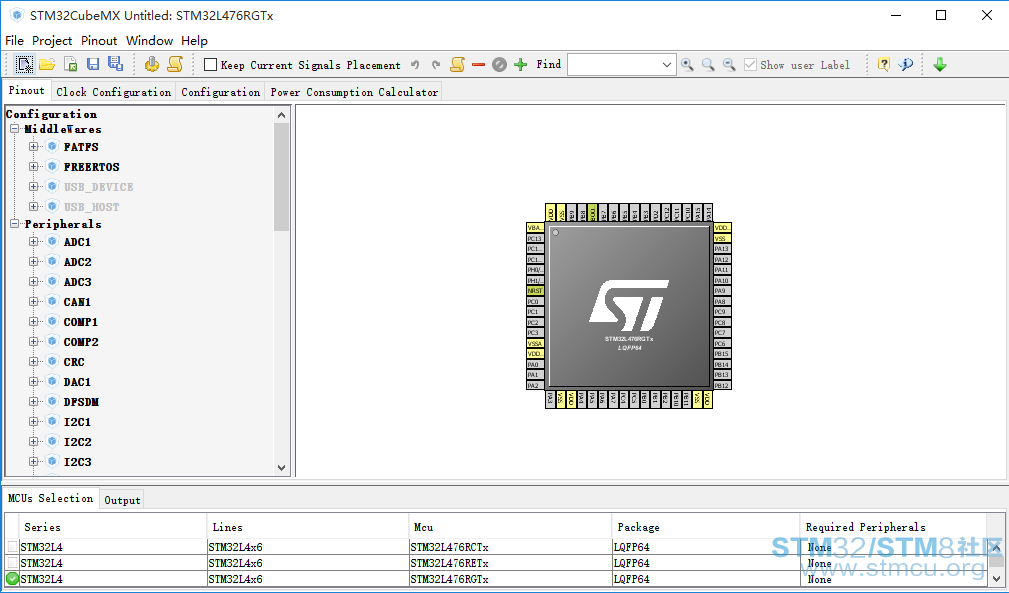Click the blue cube icon beside FATFS
Screen dimensions: 1009x593
point(53,147)
